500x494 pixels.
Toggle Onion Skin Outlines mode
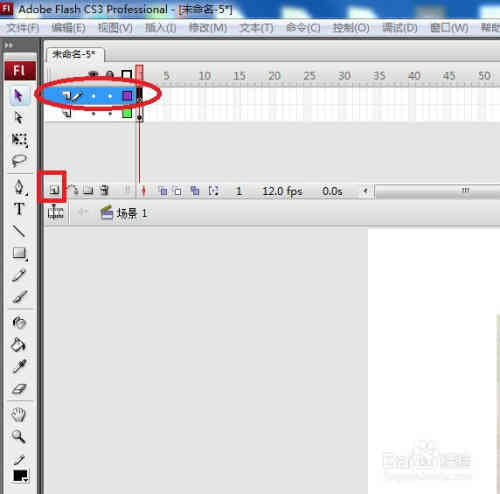click(x=178, y=191)
